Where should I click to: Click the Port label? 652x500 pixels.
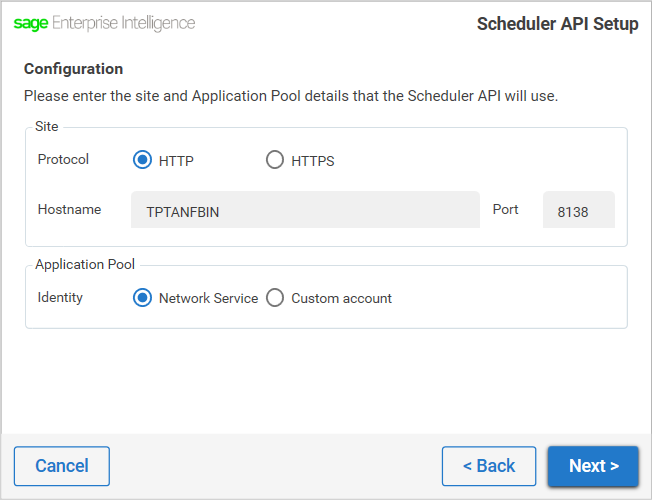tap(506, 209)
